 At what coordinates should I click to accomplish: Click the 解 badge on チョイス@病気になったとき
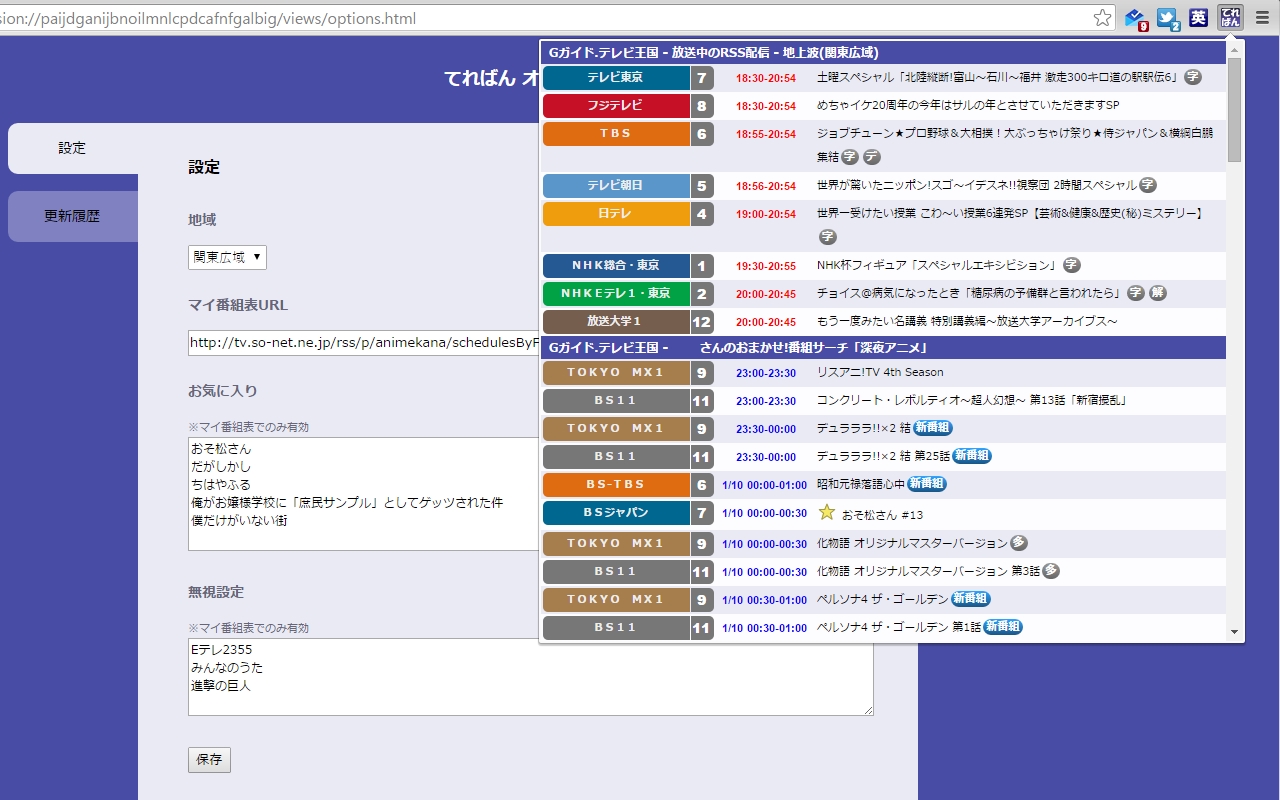pyautogui.click(x=1157, y=293)
